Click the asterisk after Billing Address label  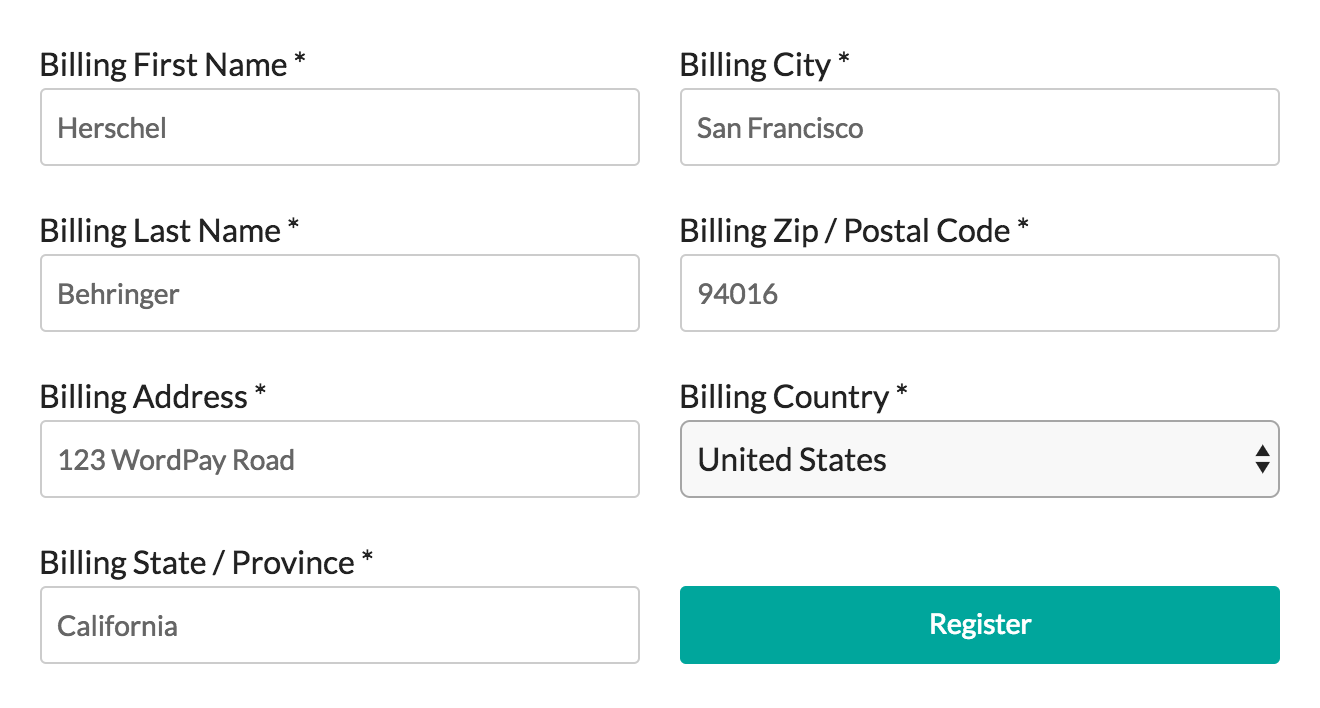(260, 393)
